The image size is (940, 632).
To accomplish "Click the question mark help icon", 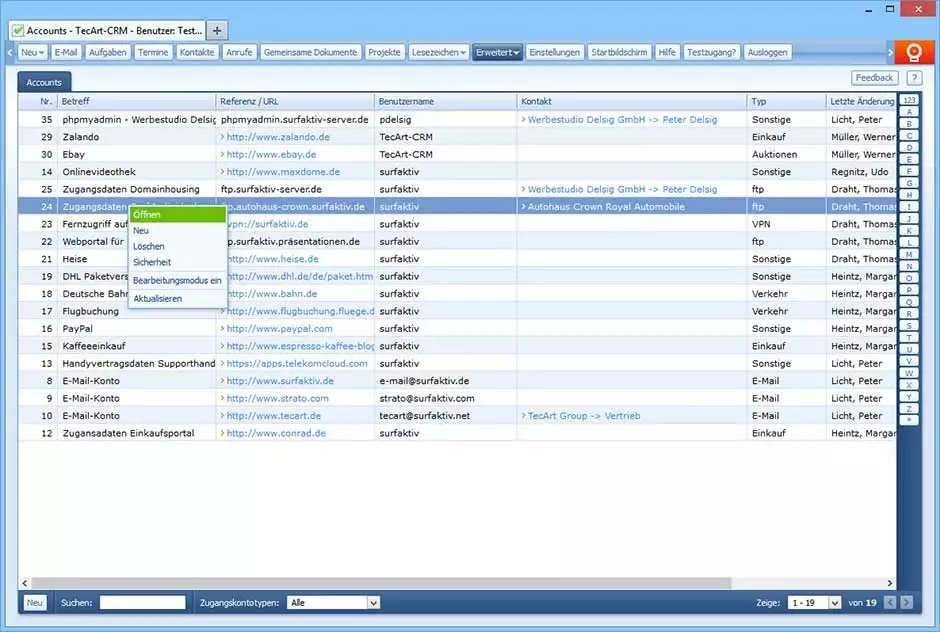I will (914, 78).
